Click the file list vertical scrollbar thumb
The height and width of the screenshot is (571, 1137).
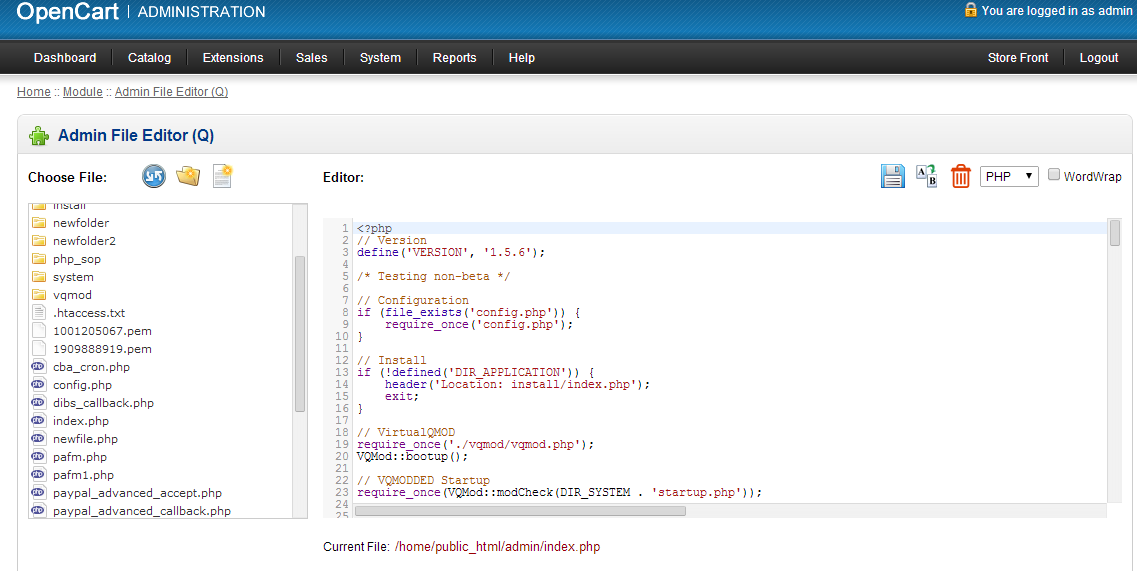coord(299,334)
